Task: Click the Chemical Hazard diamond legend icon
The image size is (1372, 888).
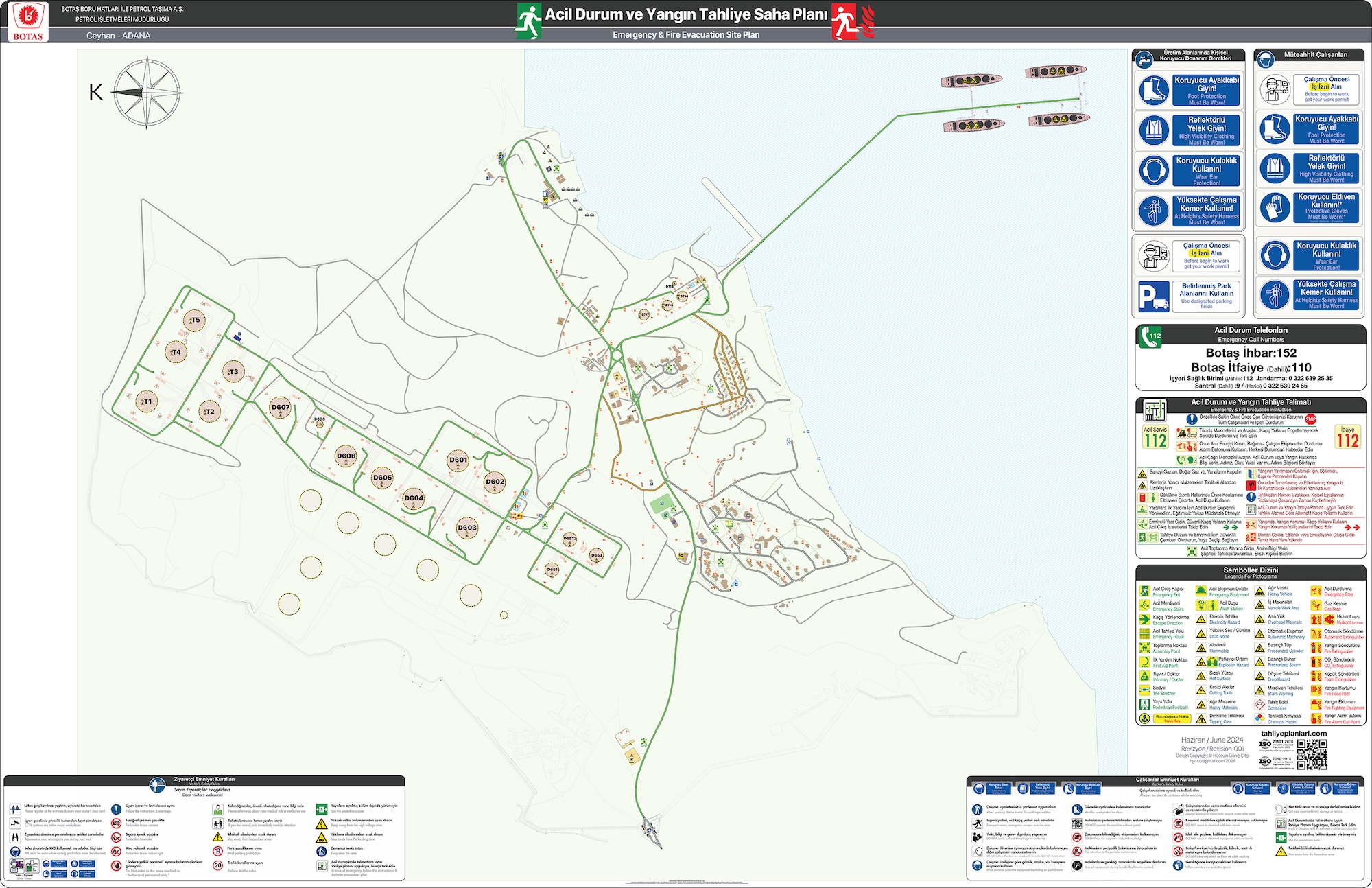Action: pyautogui.click(x=1259, y=718)
